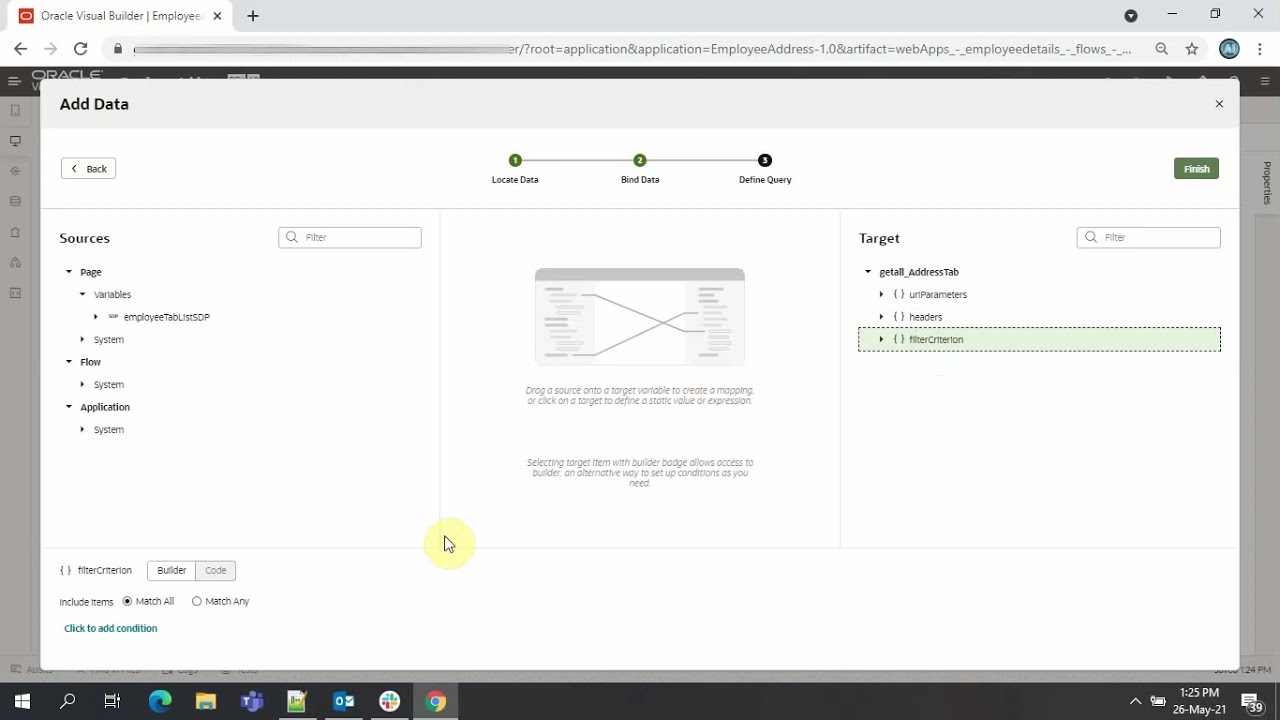Expand urlParameters target node
1280x720 pixels.
coord(881,294)
